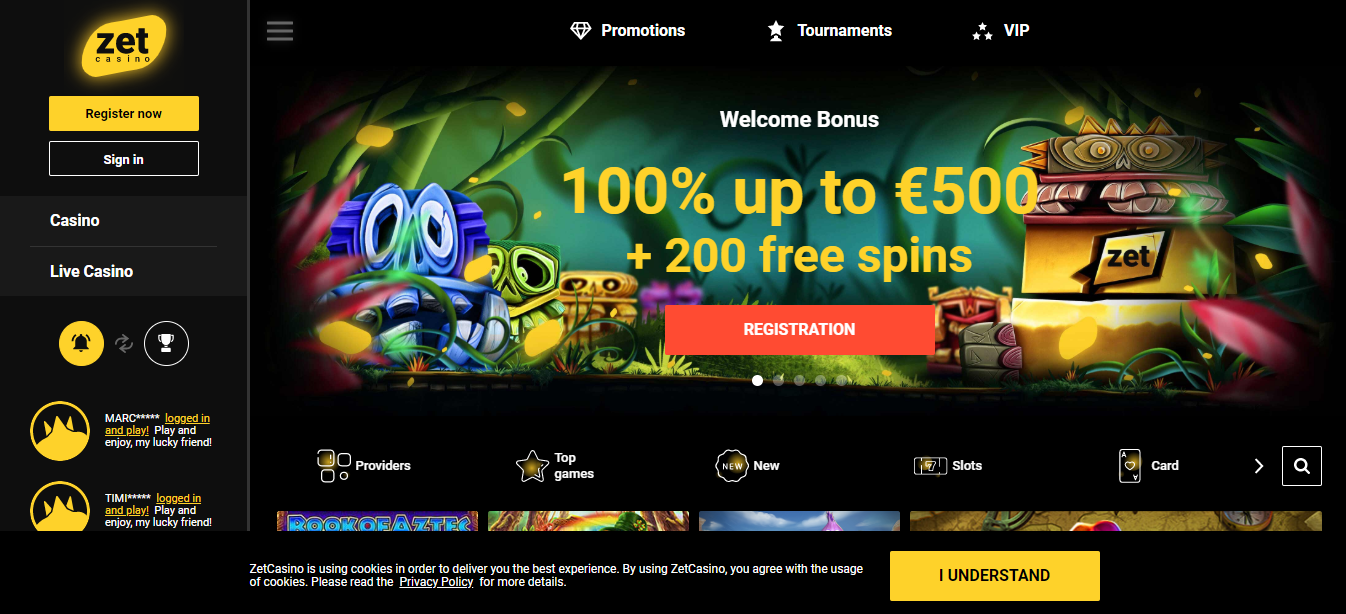Select the third banner carousel dot

tap(799, 380)
